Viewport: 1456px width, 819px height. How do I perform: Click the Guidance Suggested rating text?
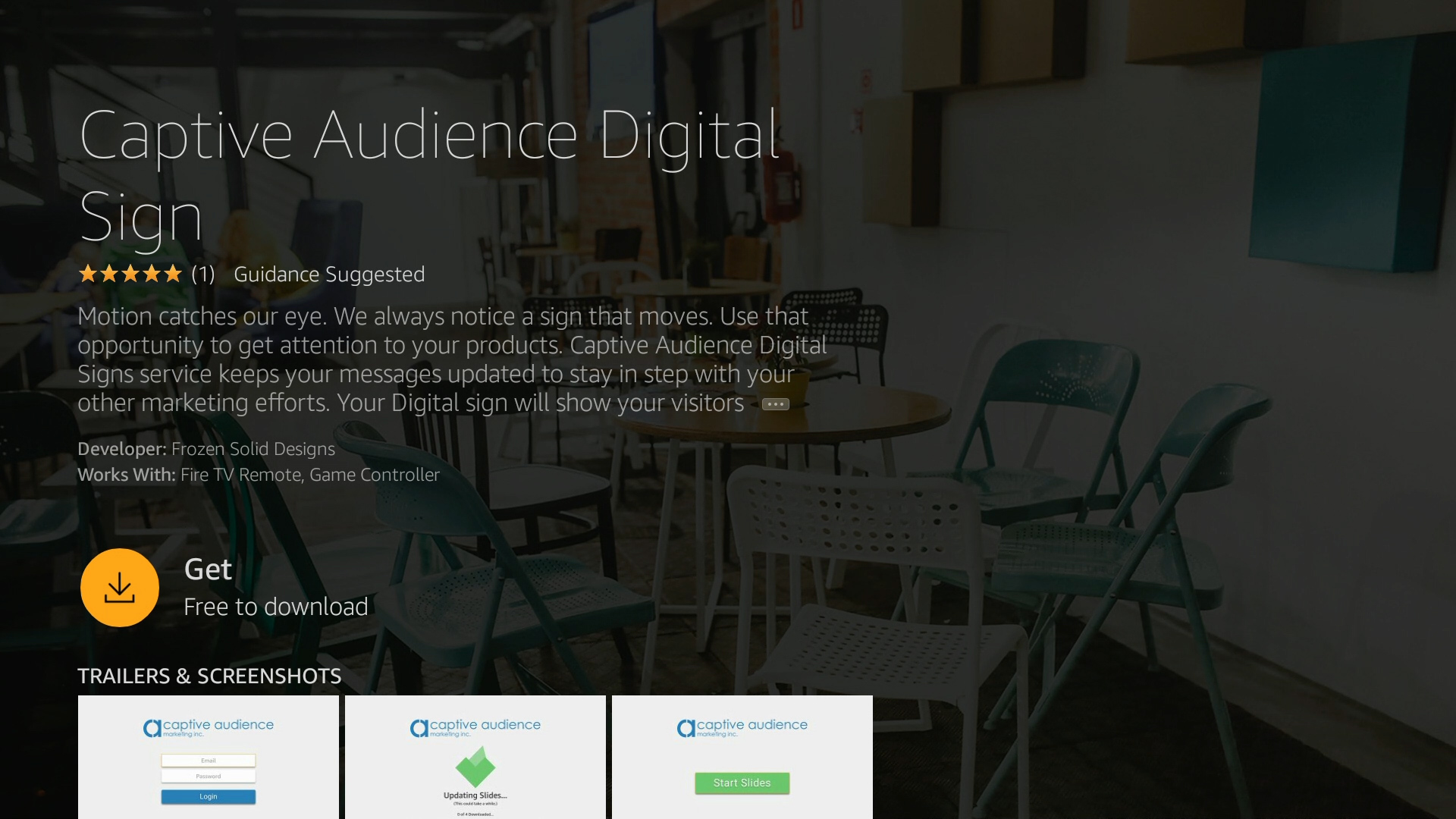[x=329, y=275]
